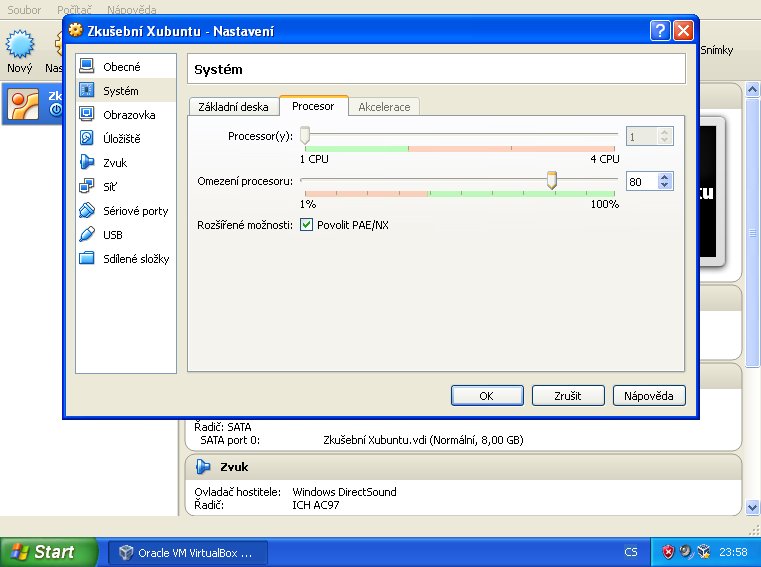This screenshot has width=761, height=567.
Task: Select the Systém chip icon in sidebar
Action: [x=87, y=90]
